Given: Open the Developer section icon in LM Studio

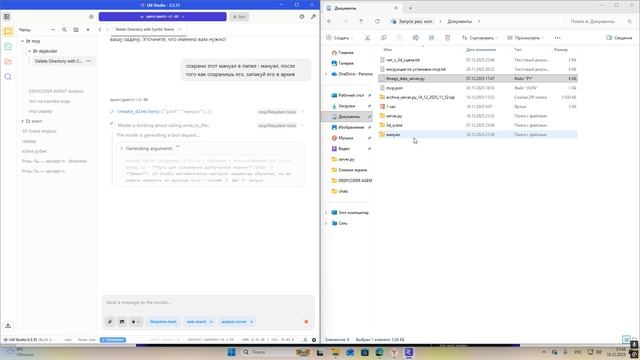Looking at the screenshot, I should (x=8, y=47).
